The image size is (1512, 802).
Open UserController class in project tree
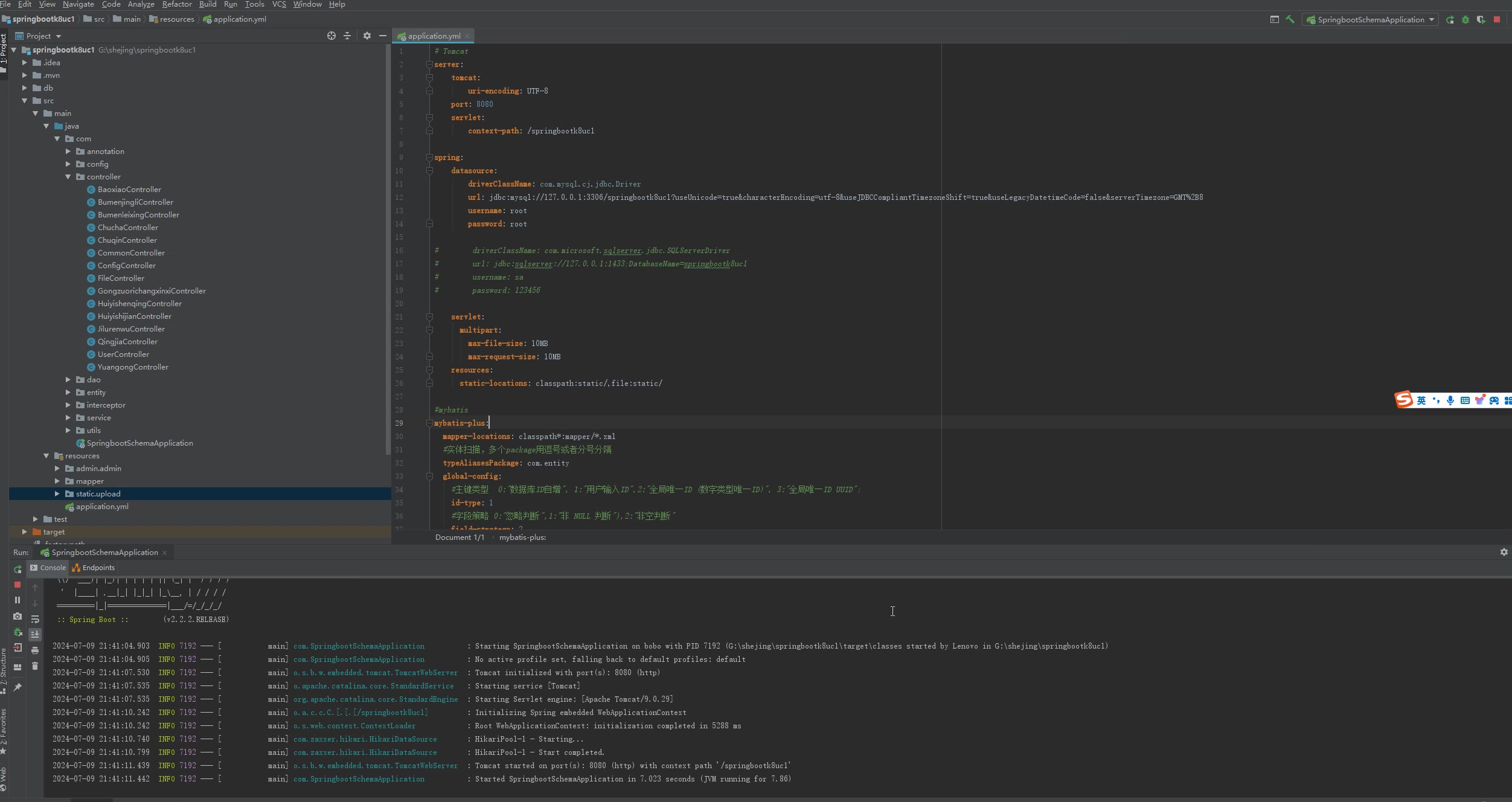[x=123, y=354]
